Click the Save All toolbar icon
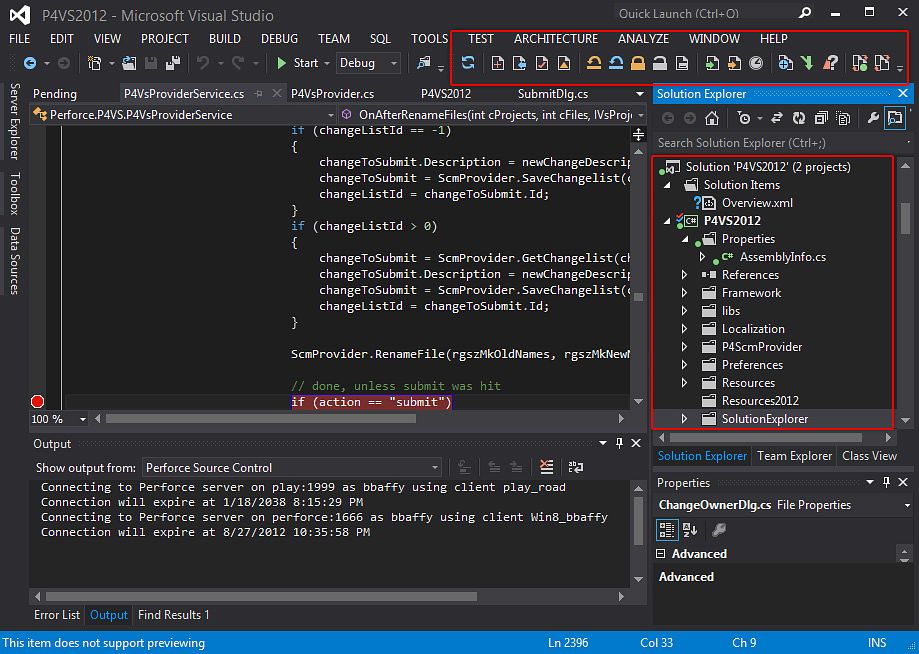This screenshot has width=919, height=654. (x=172, y=63)
